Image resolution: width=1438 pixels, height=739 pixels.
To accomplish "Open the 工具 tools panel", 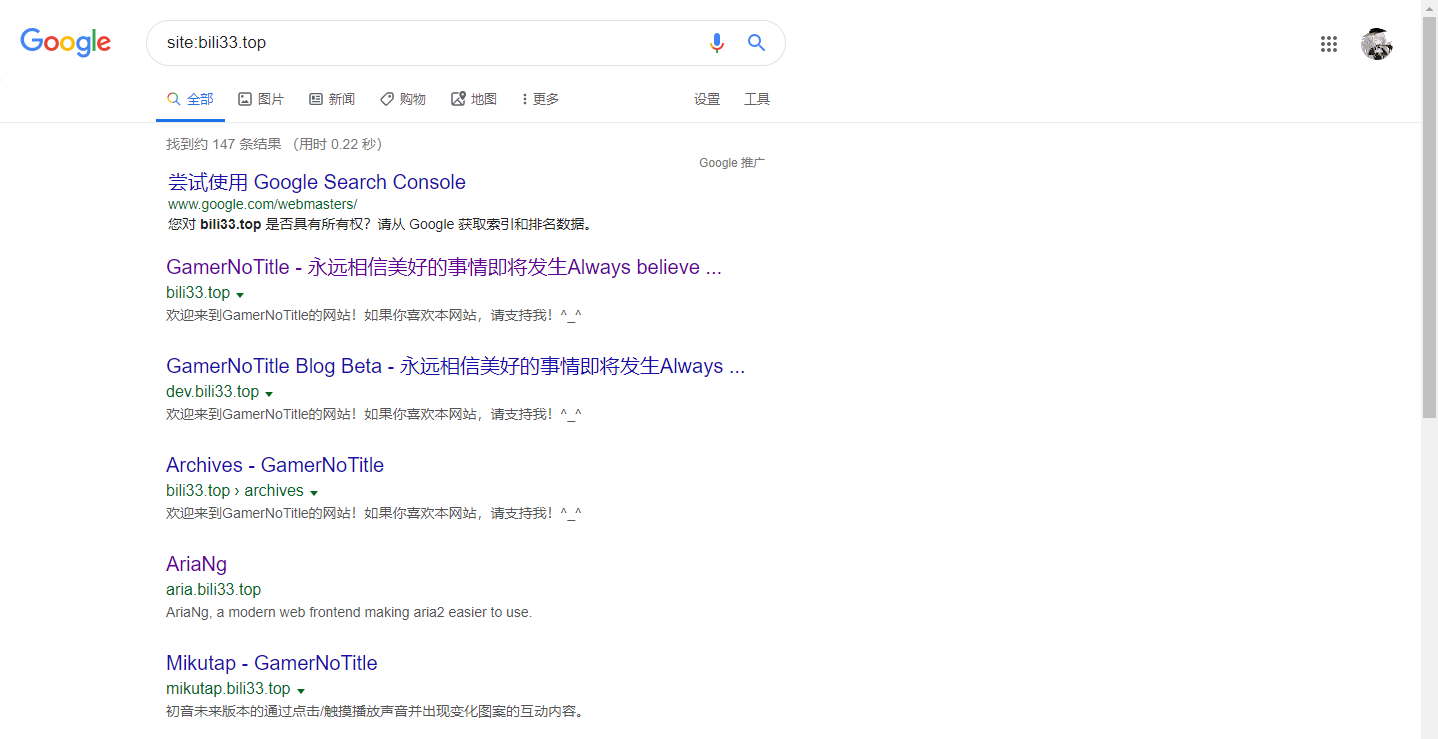I will [757, 98].
